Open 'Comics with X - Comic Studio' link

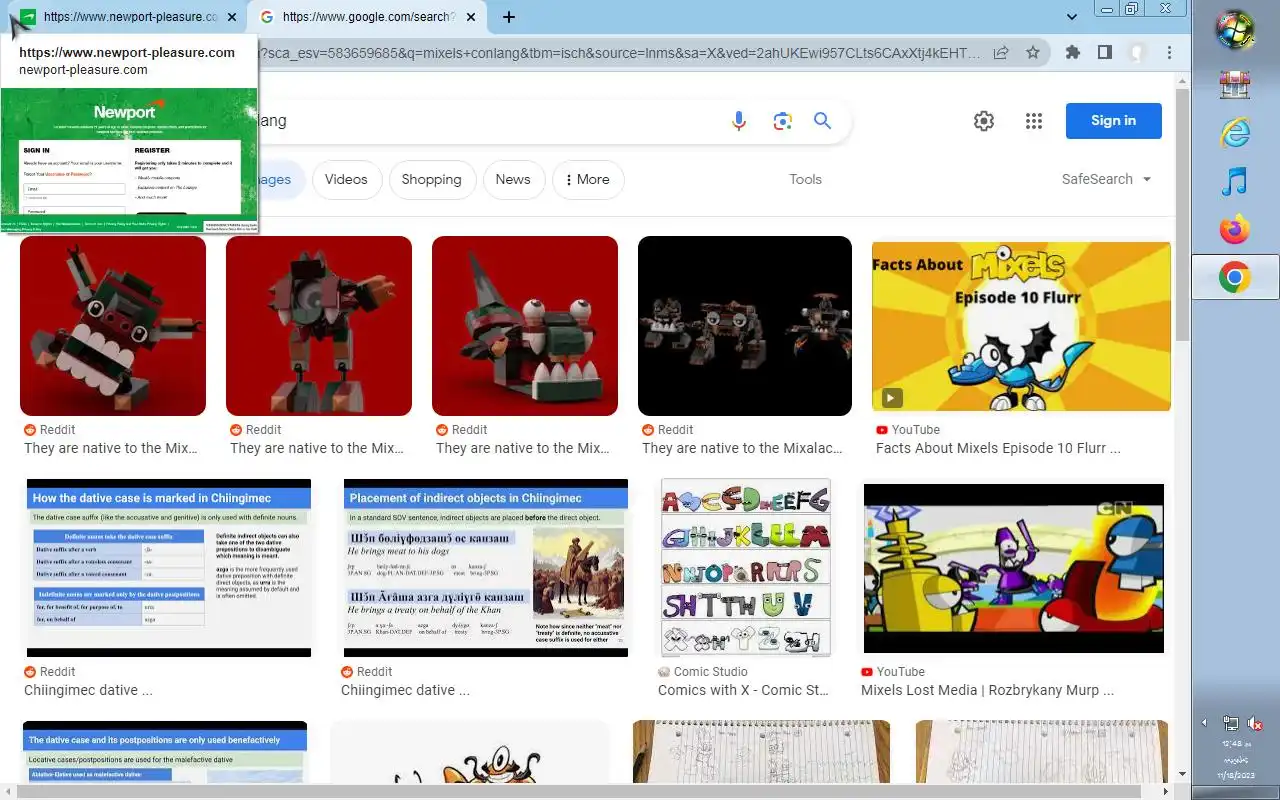tap(743, 690)
